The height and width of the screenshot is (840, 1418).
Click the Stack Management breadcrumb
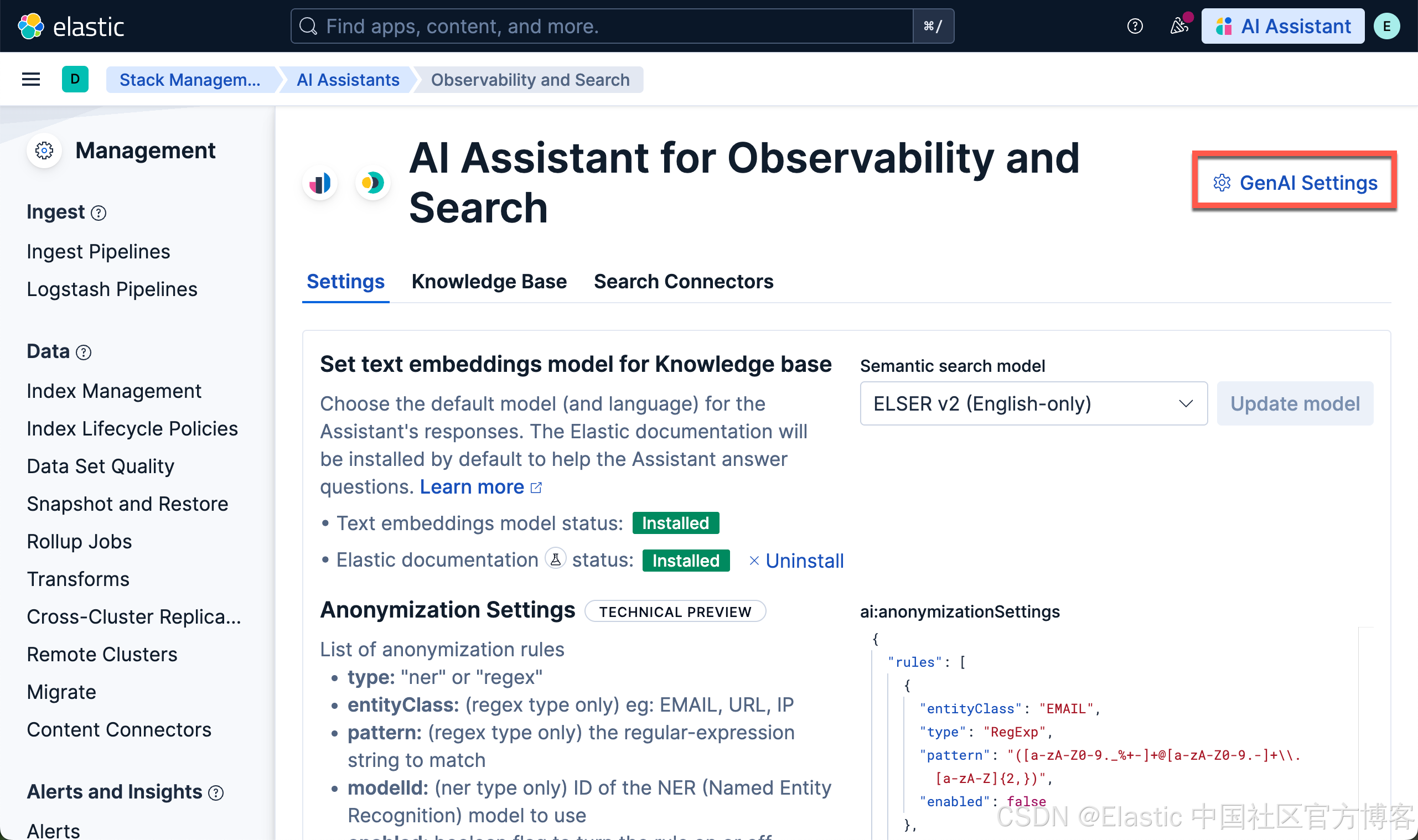coord(190,80)
